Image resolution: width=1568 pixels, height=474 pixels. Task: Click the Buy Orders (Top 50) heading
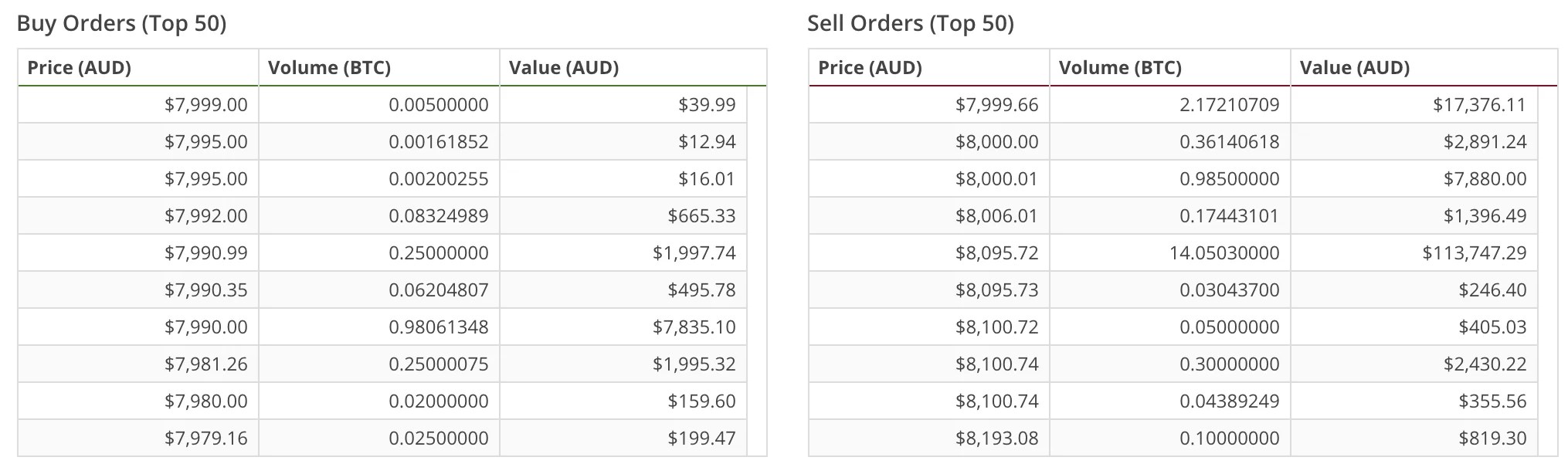pos(121,24)
